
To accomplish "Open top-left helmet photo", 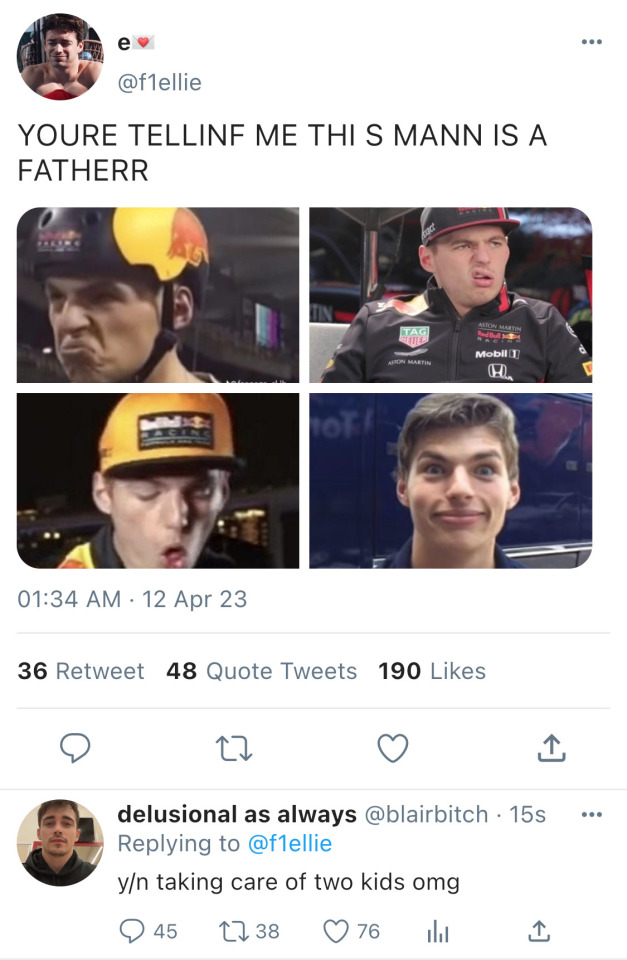I will click(158, 295).
